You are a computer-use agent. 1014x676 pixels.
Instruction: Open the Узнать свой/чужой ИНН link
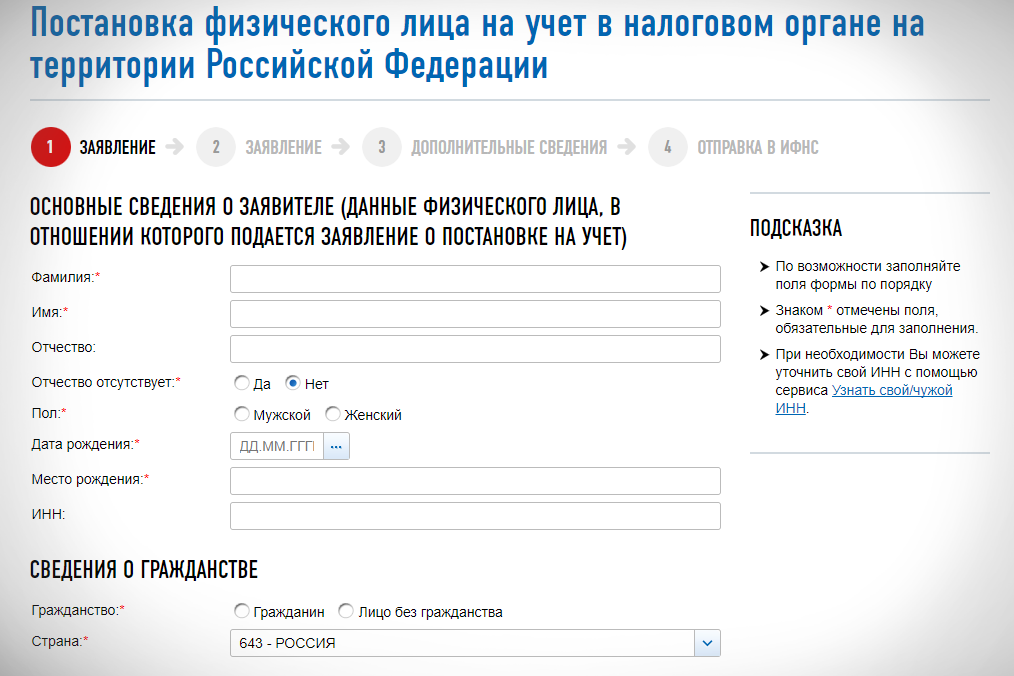[x=891, y=391]
